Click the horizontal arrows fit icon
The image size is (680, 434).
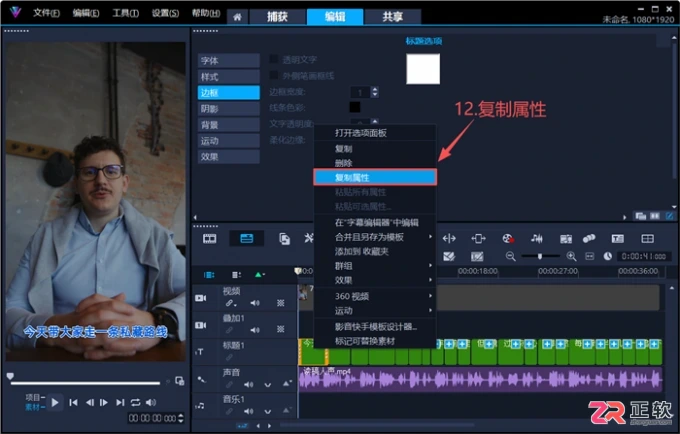(x=449, y=238)
